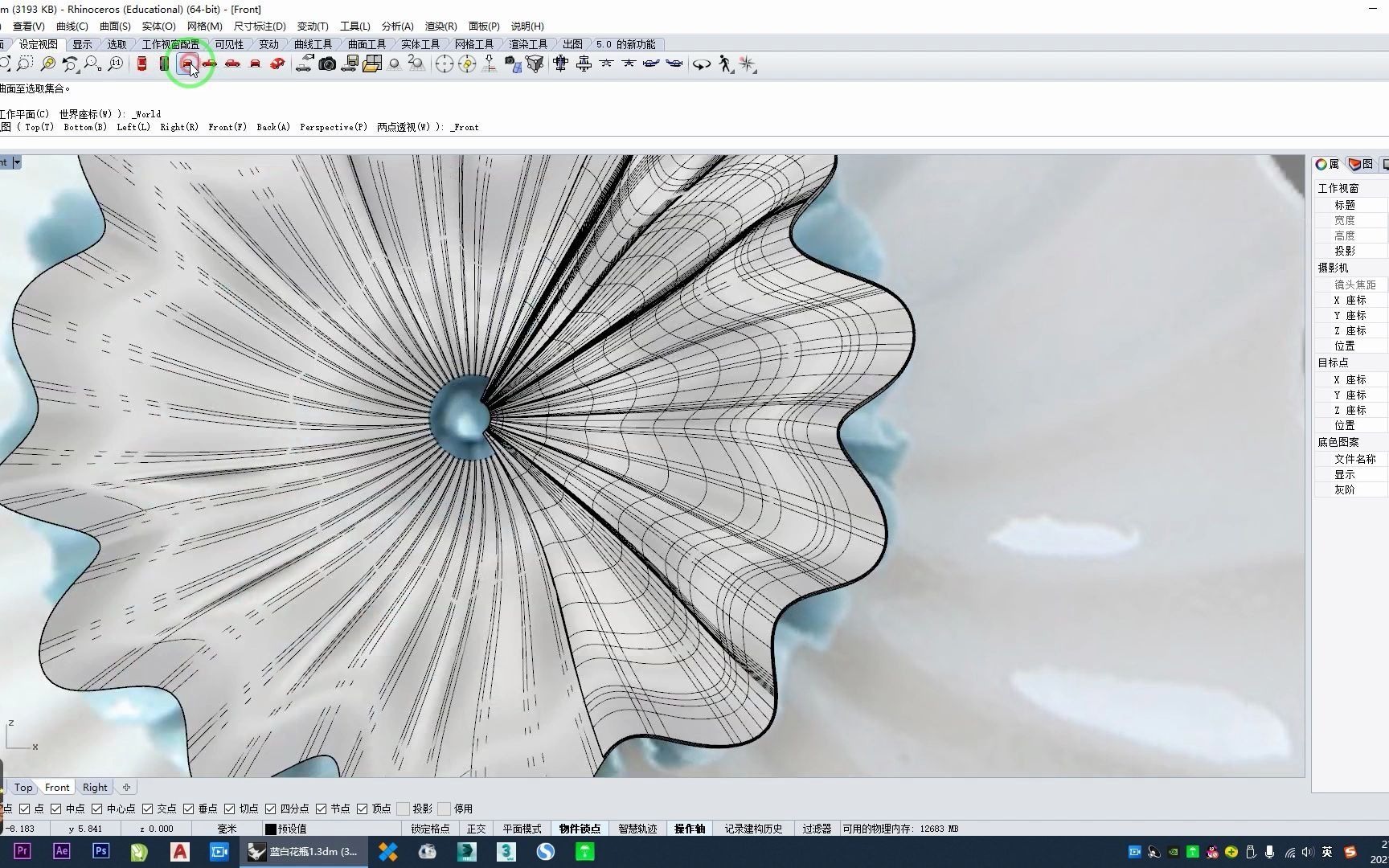This screenshot has width=1389, height=868.
Task: Add a new viewport tab with plus
Action: click(x=126, y=788)
